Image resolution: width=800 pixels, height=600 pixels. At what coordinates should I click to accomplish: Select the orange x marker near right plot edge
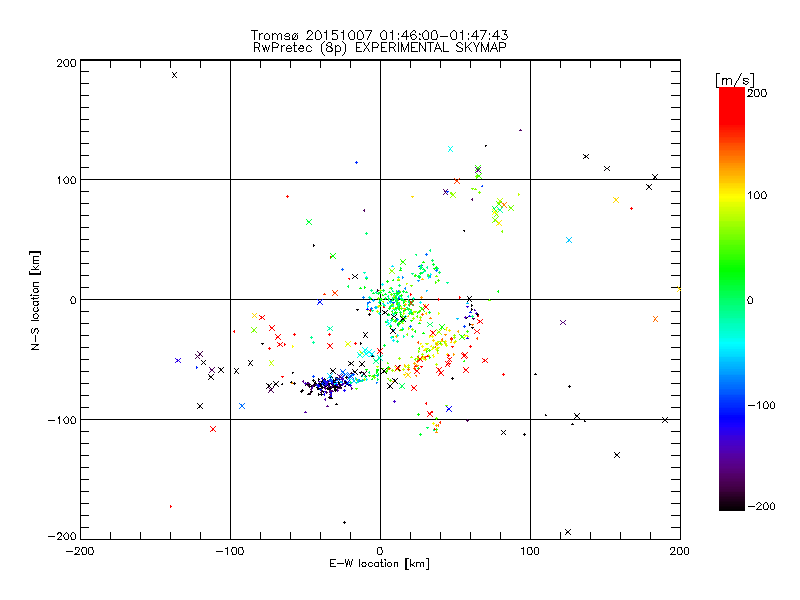(x=656, y=319)
